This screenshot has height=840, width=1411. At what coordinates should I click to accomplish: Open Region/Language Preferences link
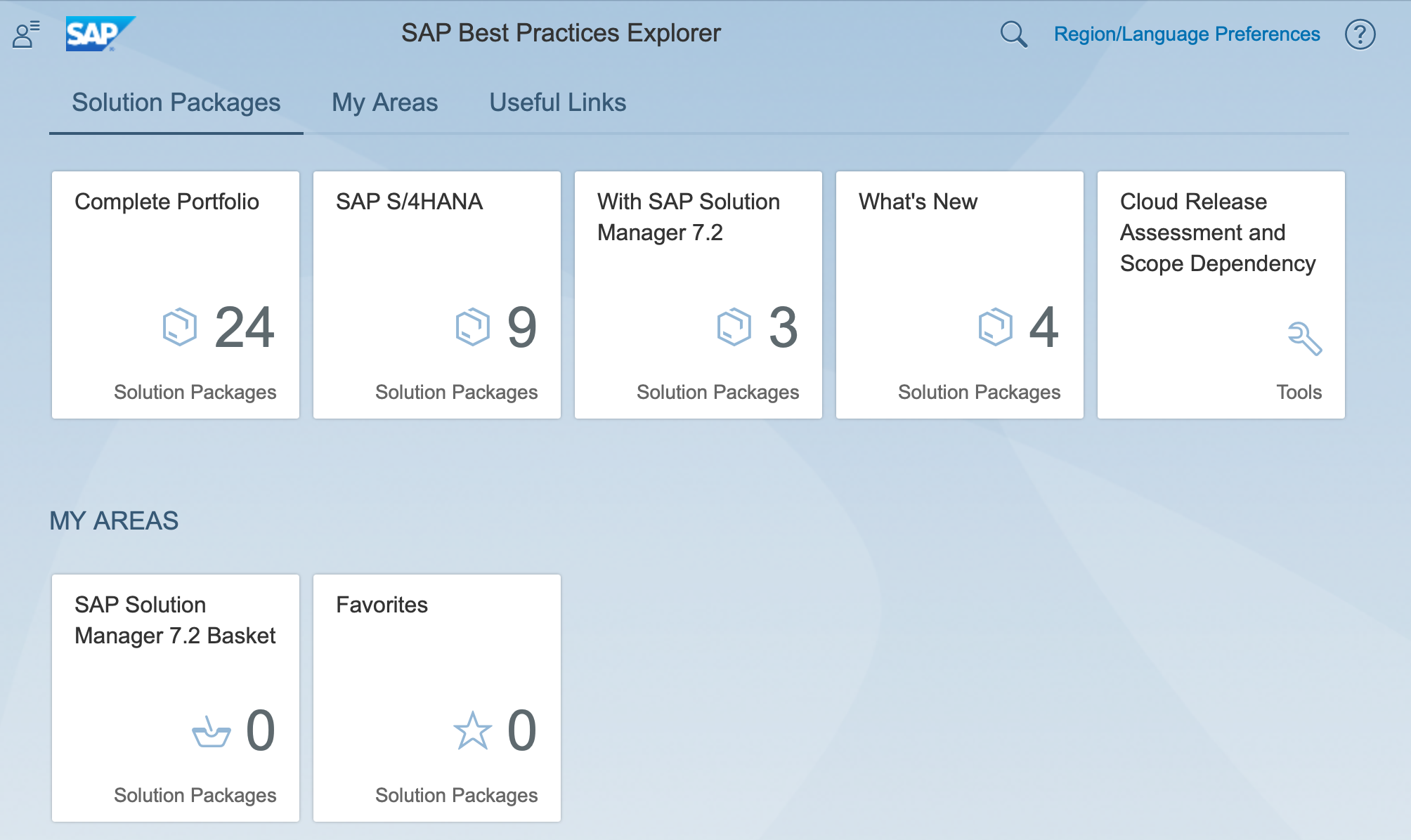click(x=1187, y=34)
